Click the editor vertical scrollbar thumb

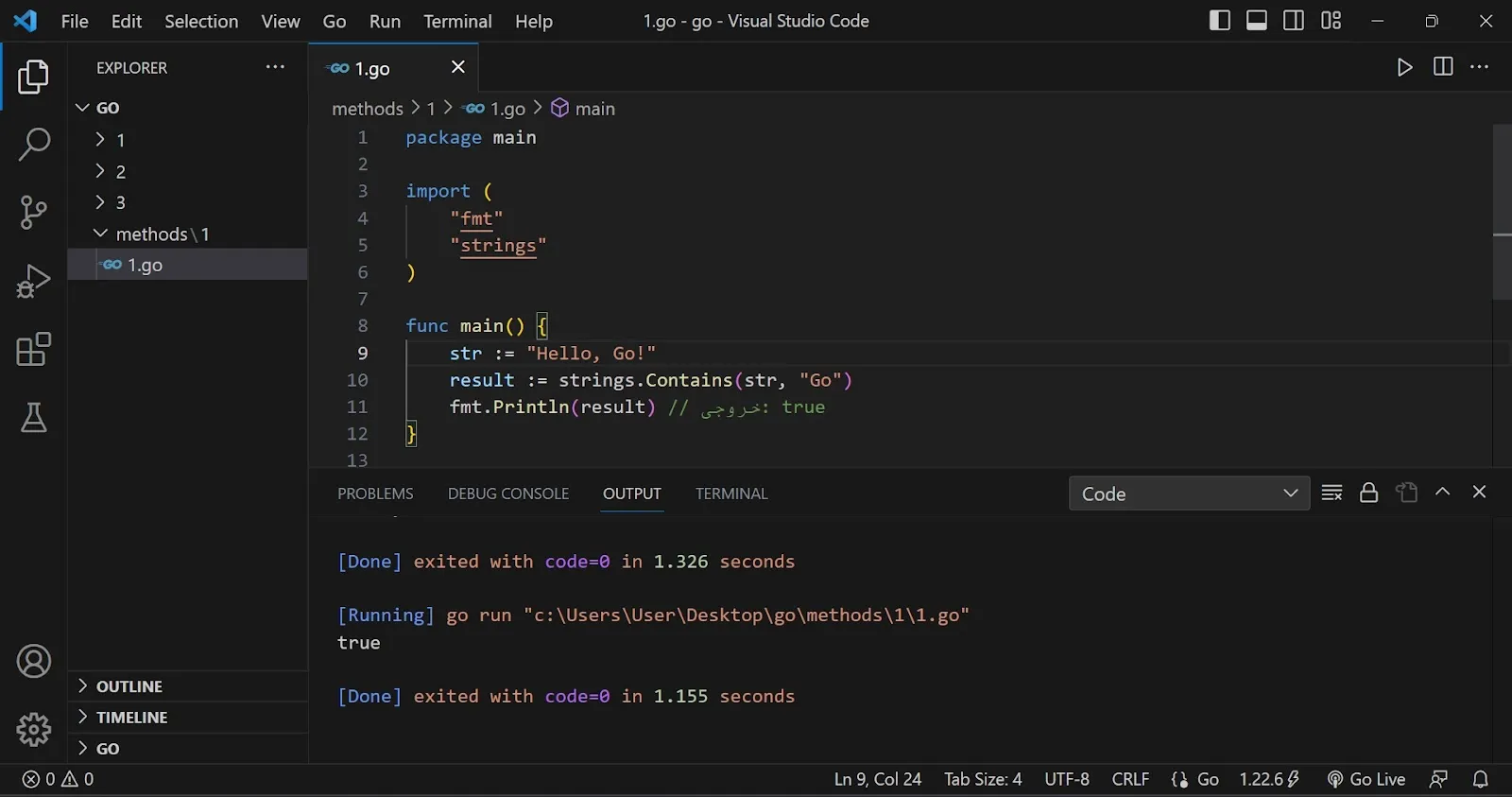pyautogui.click(x=1502, y=212)
